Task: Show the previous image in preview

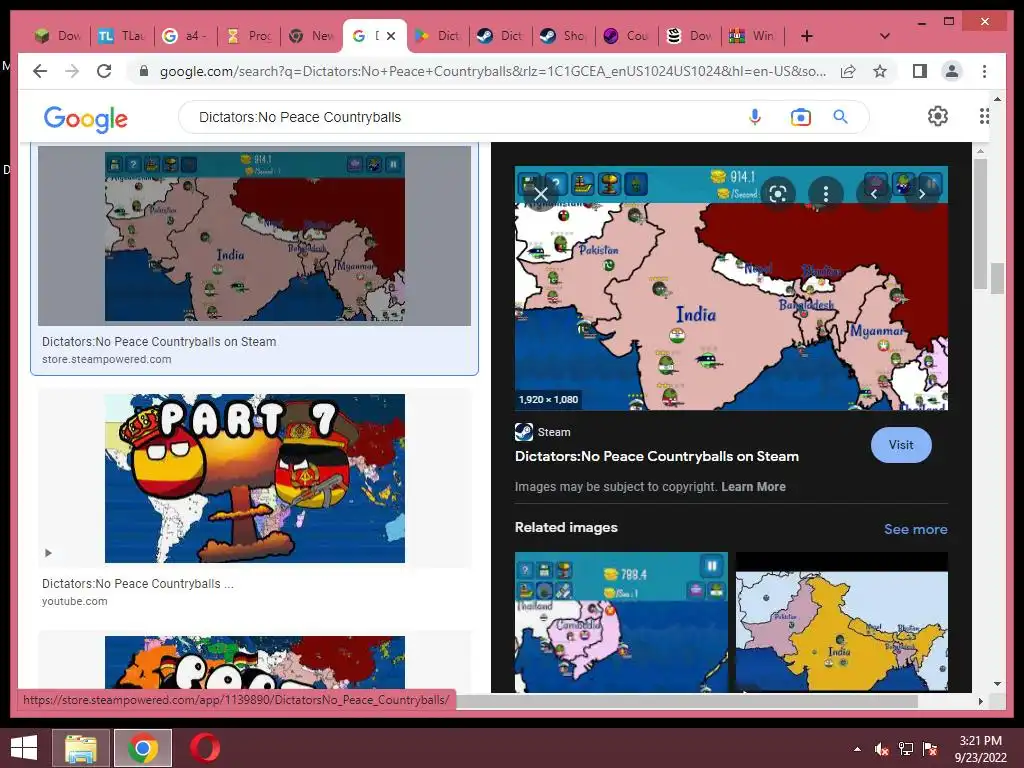Action: 874,194
